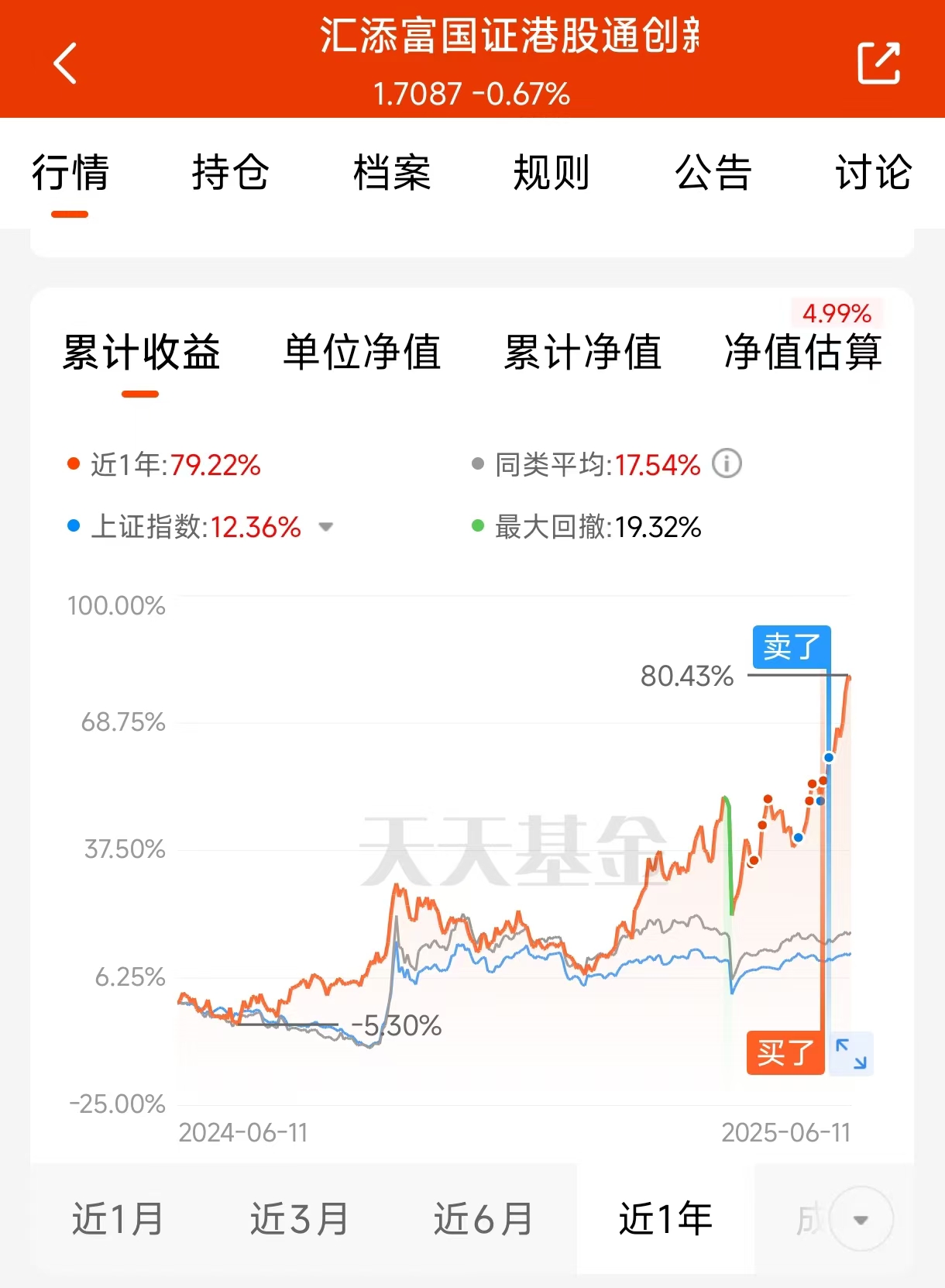Tap the orange 买了 marker label
Image resolution: width=945 pixels, height=1288 pixels.
[x=785, y=1053]
